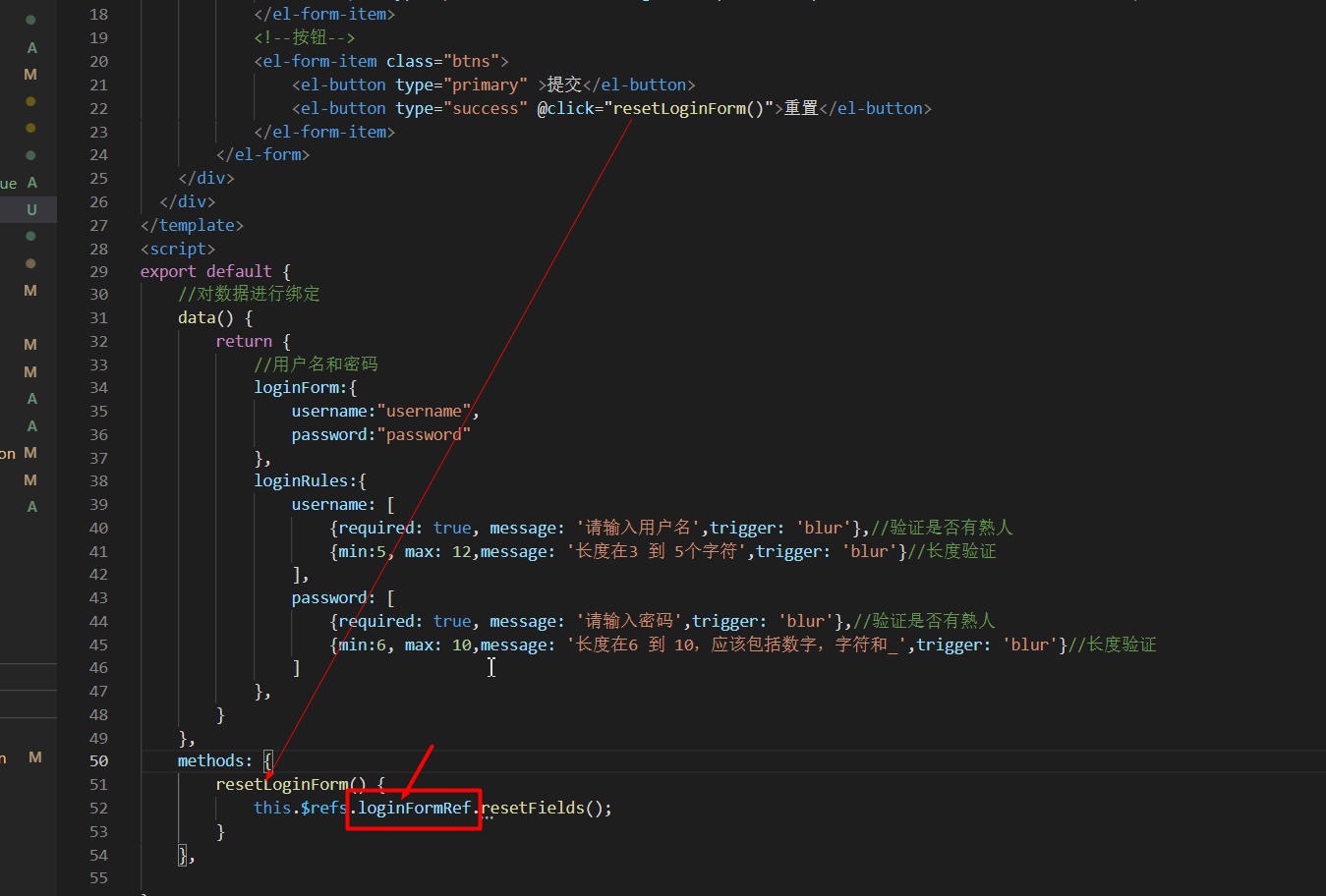This screenshot has width=1326, height=896.
Task: Click line number 45 in the gutter
Action: [98, 644]
